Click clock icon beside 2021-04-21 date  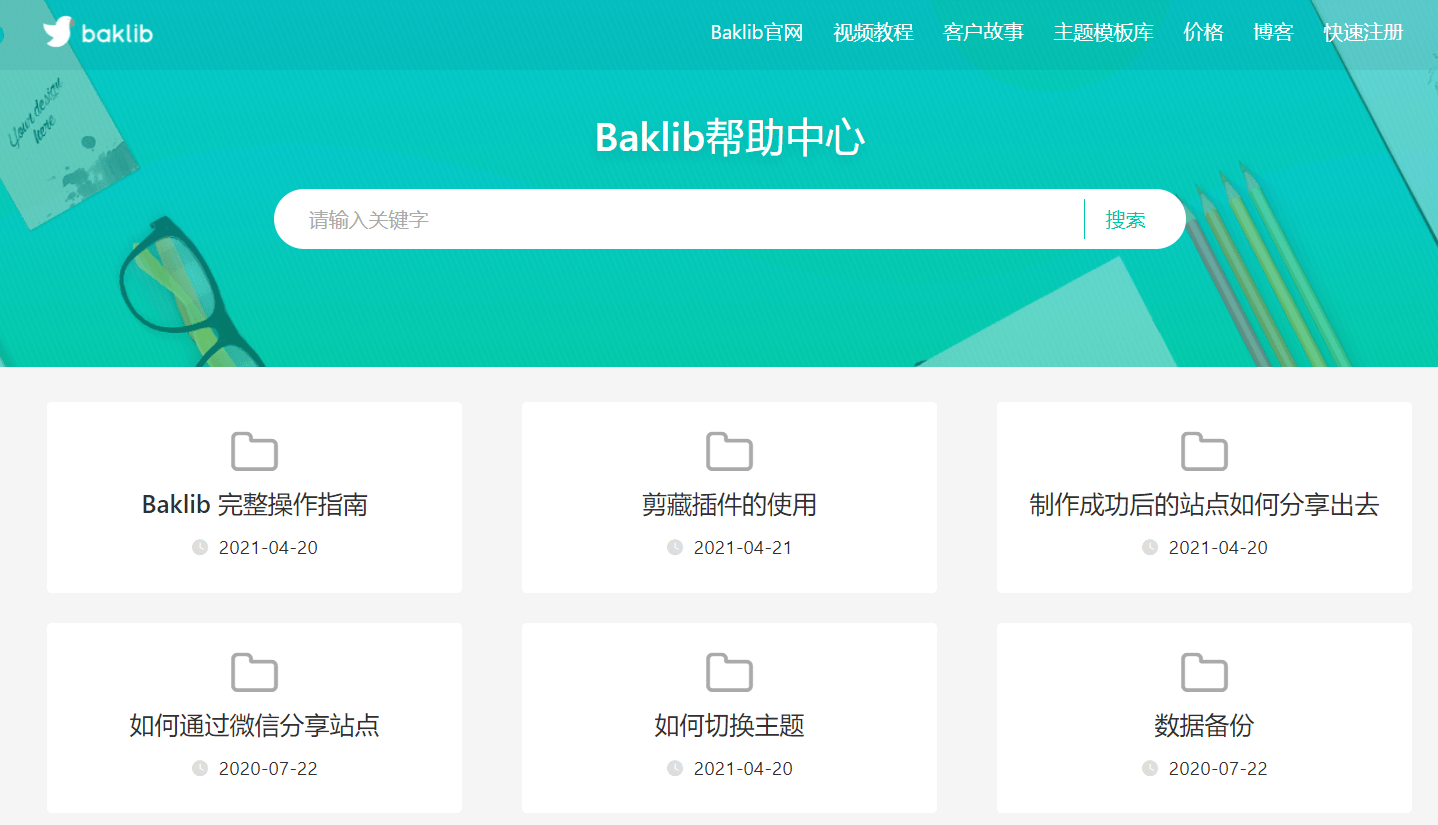pyautogui.click(x=675, y=547)
